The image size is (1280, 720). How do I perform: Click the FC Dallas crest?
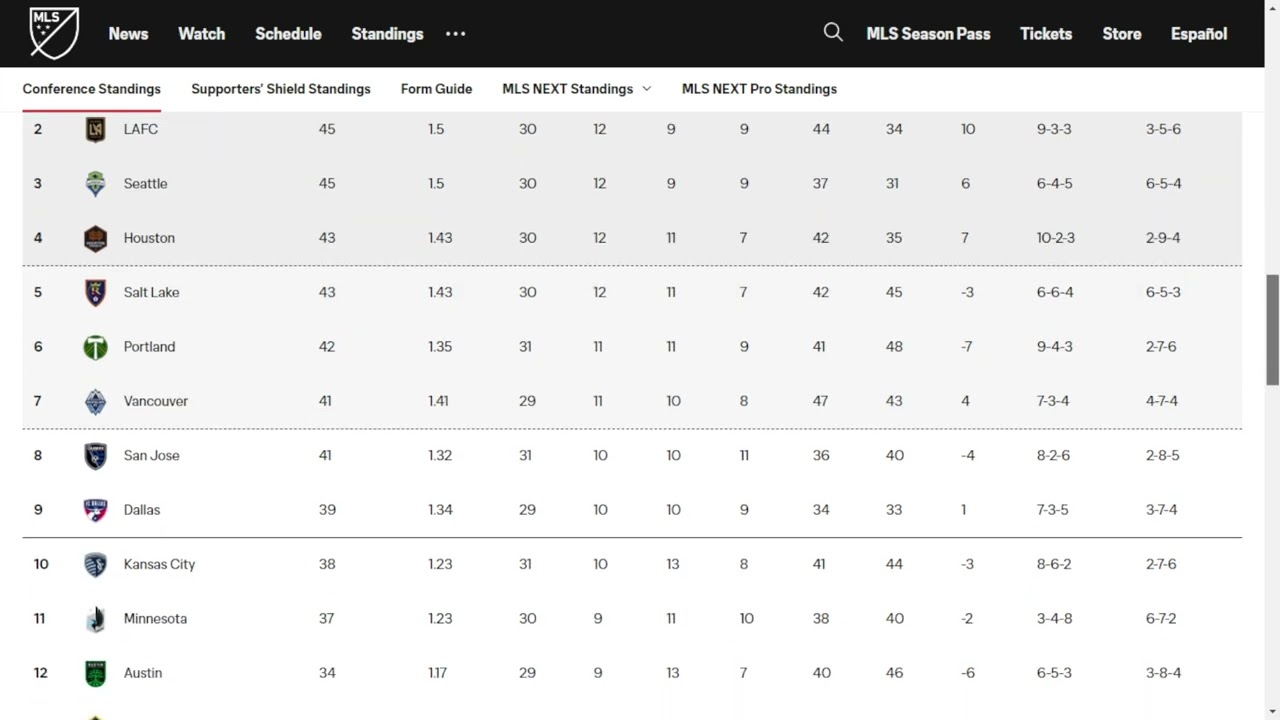point(95,510)
